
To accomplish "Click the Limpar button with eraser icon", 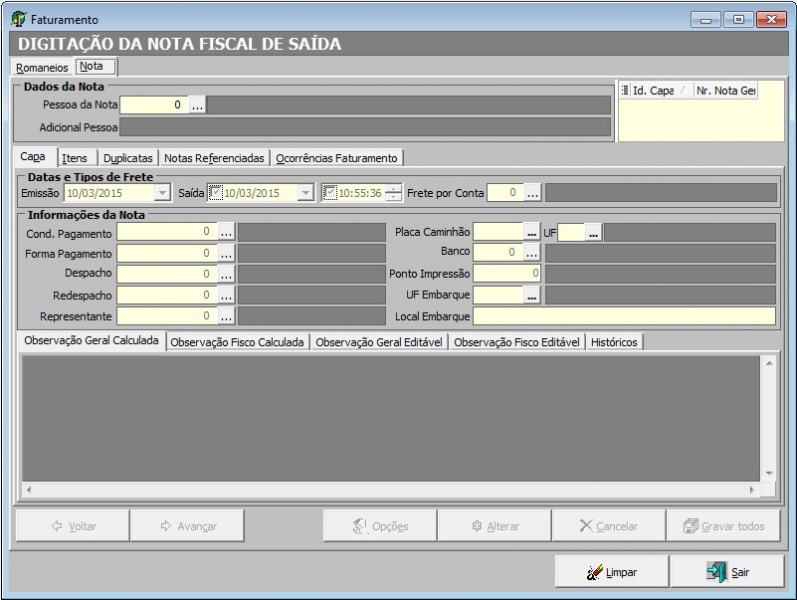I will [x=612, y=572].
